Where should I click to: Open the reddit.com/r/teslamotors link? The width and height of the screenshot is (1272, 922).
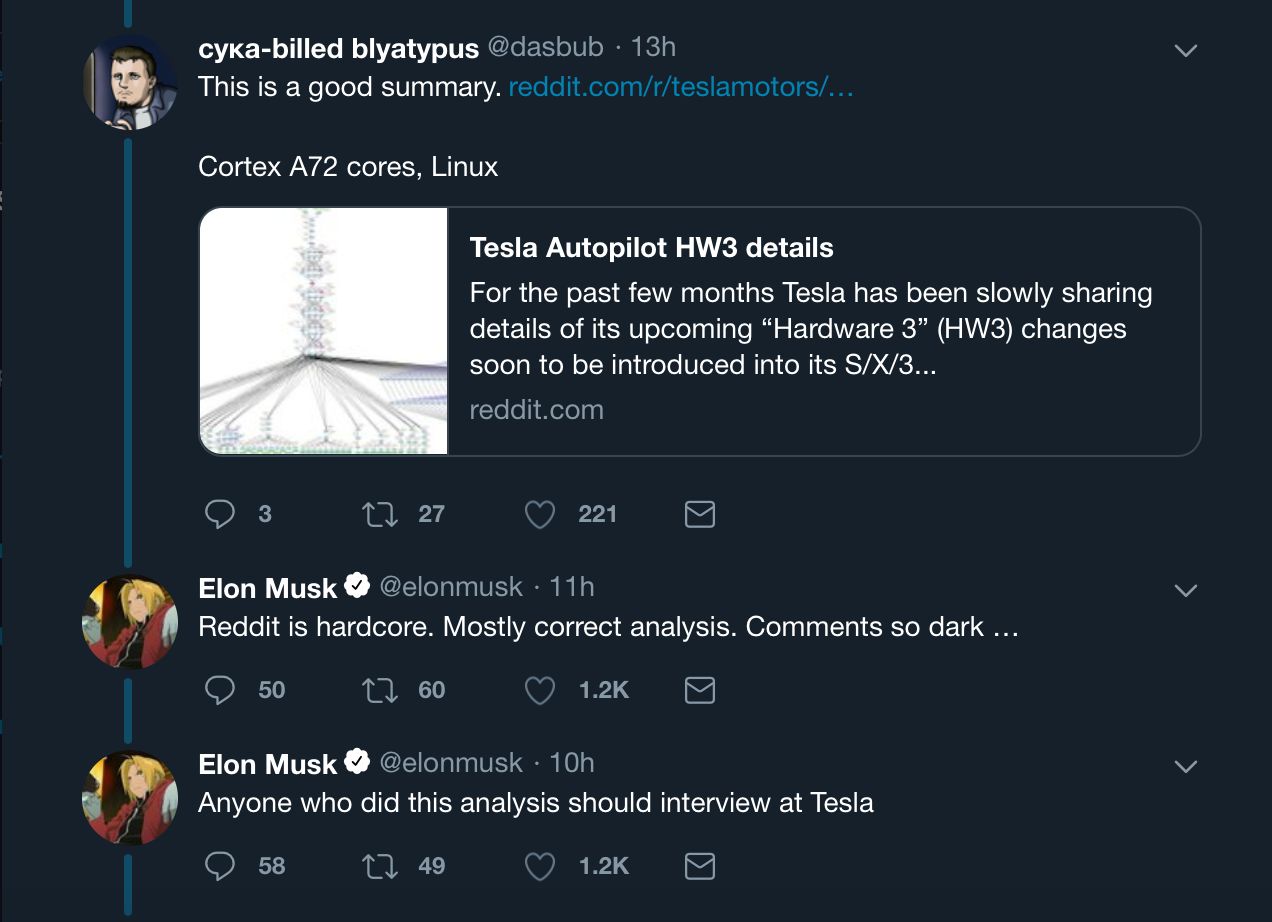[x=681, y=88]
